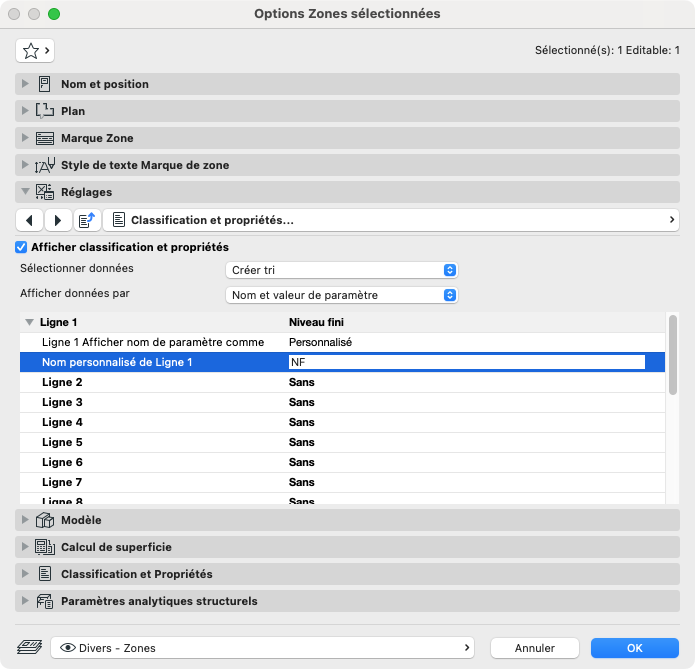Click the layer icon beside Divers - Zones
The width and height of the screenshot is (695, 669).
coord(30,647)
